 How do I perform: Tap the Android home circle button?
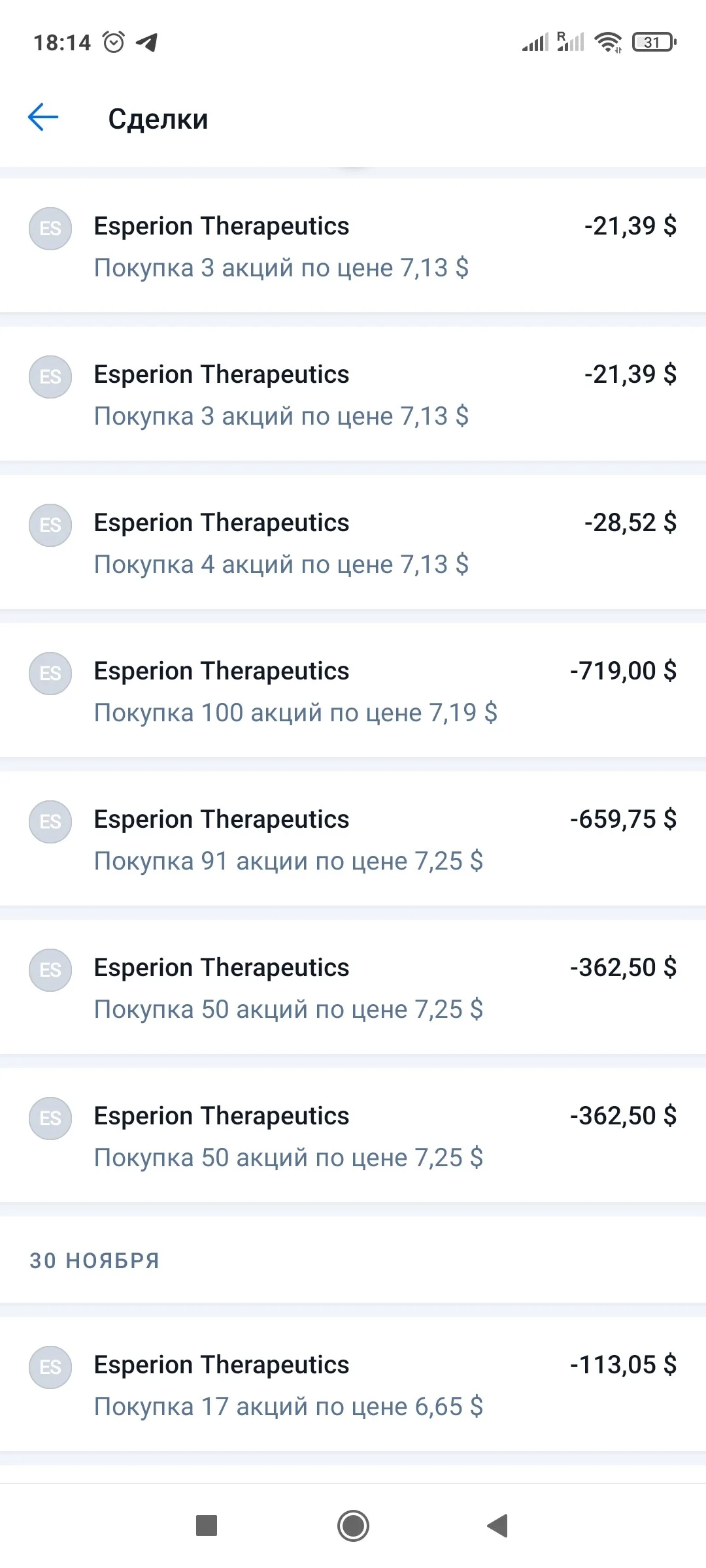coord(353,1526)
